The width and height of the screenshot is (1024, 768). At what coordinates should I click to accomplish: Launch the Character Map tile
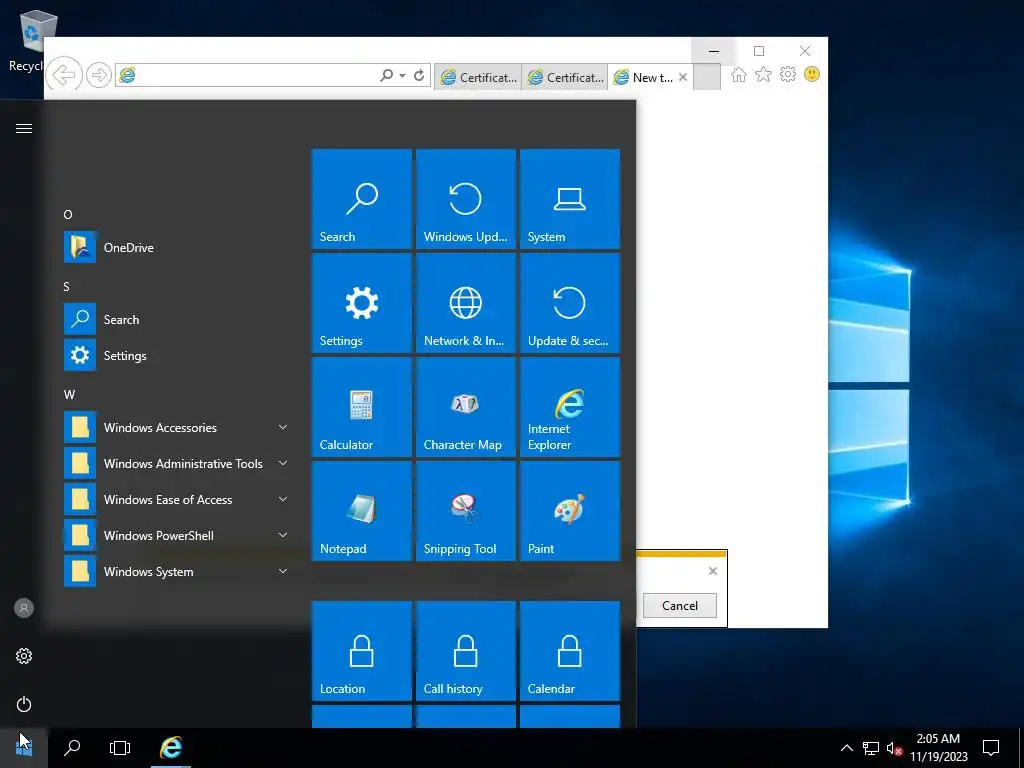tap(466, 407)
